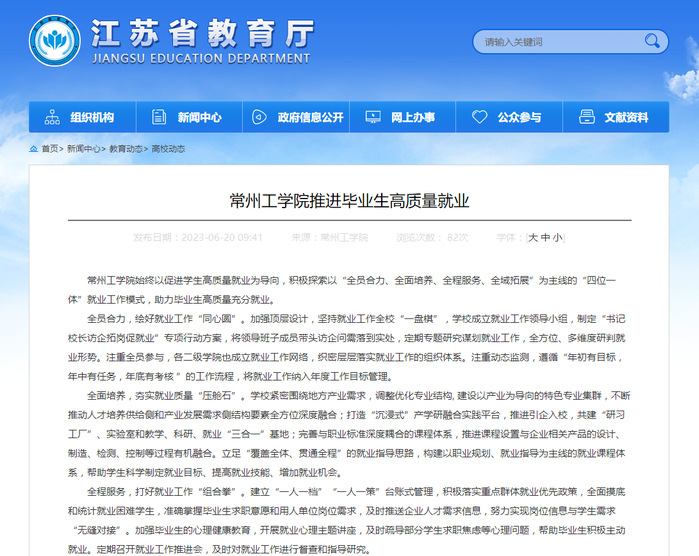Click the 组织机构 organization chart icon
The image size is (699, 556).
pyautogui.click(x=52, y=117)
